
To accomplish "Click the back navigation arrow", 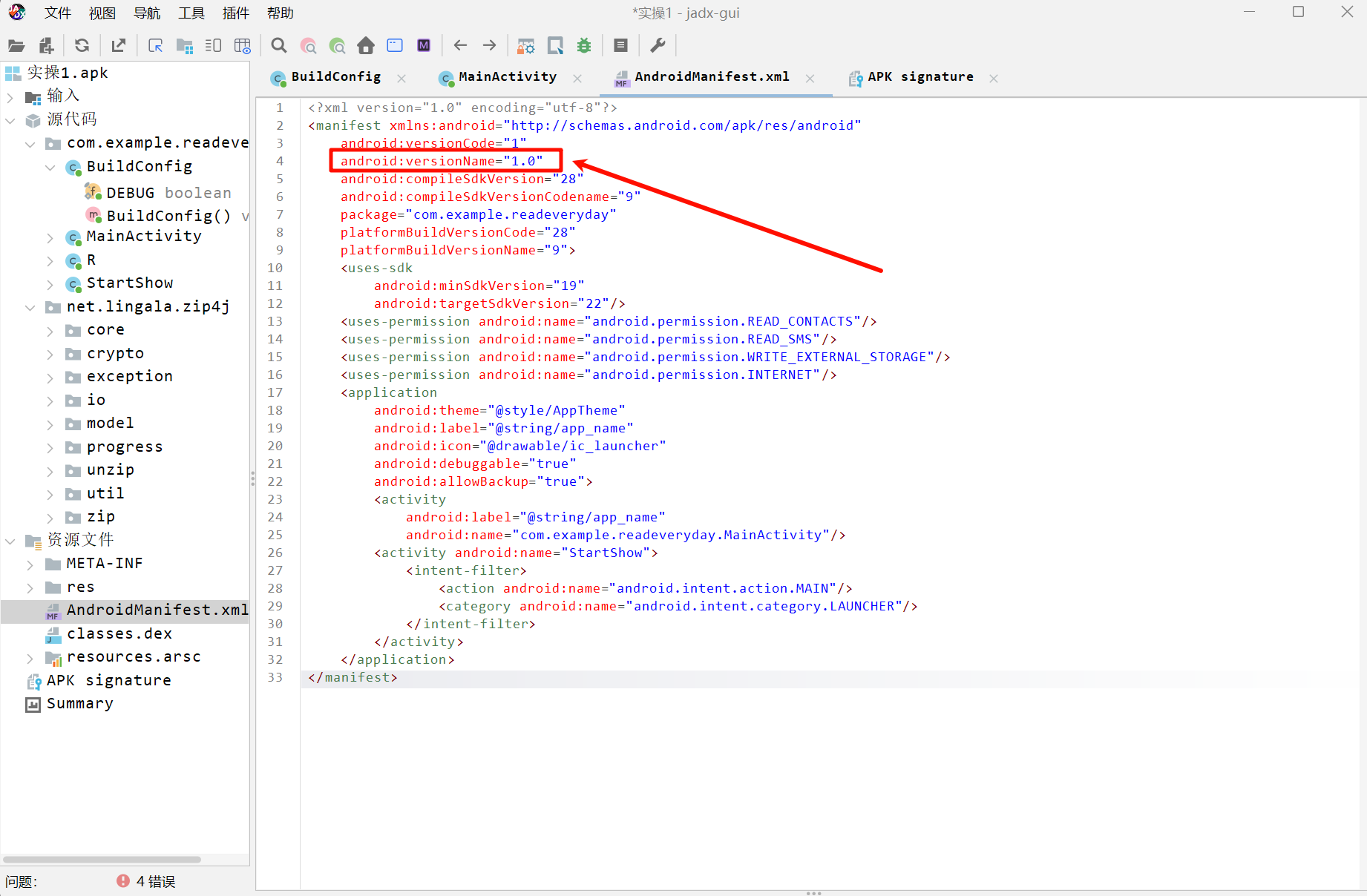I will coord(460,46).
